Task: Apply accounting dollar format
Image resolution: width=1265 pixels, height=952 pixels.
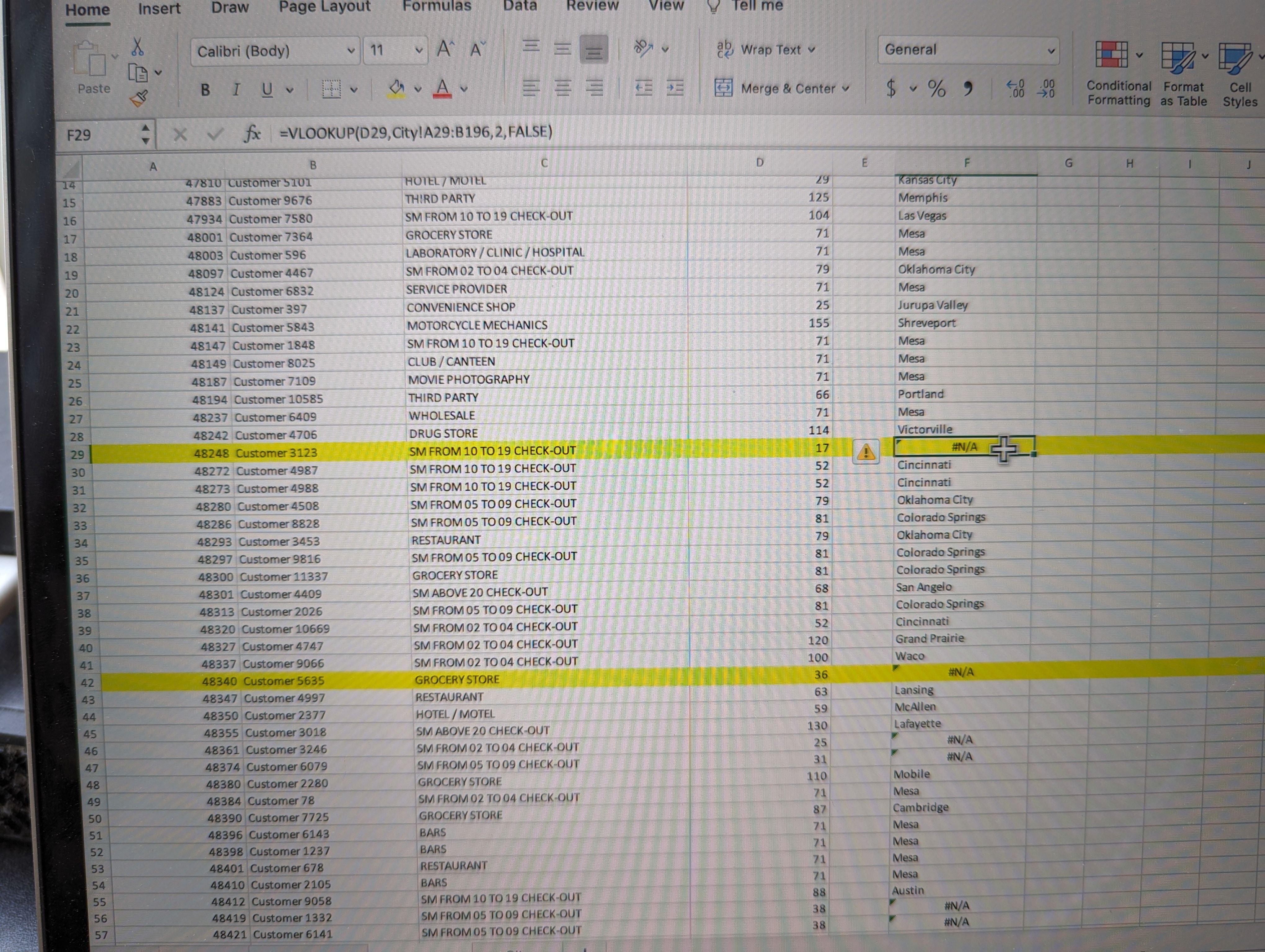Action: tap(891, 88)
